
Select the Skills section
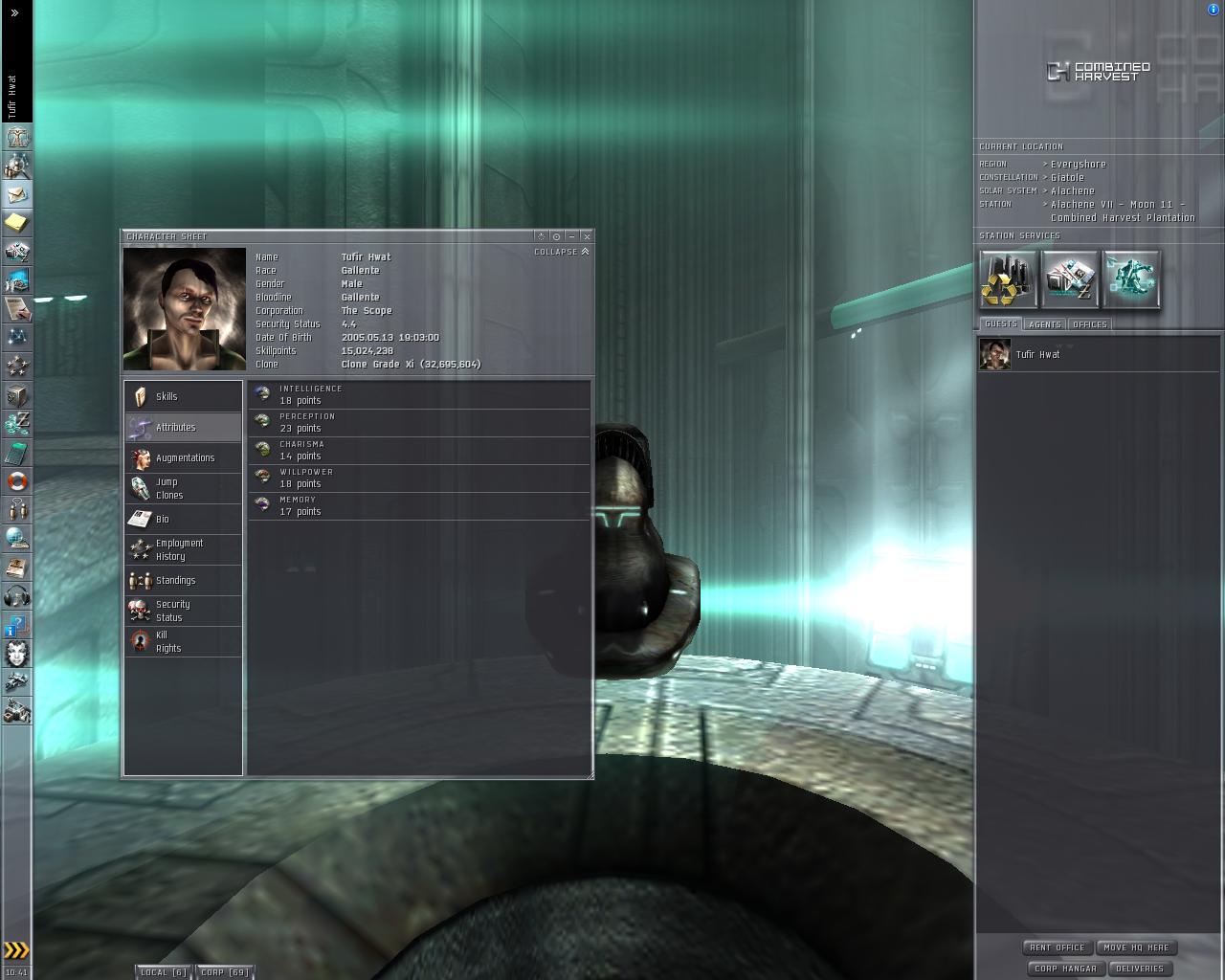click(x=183, y=396)
